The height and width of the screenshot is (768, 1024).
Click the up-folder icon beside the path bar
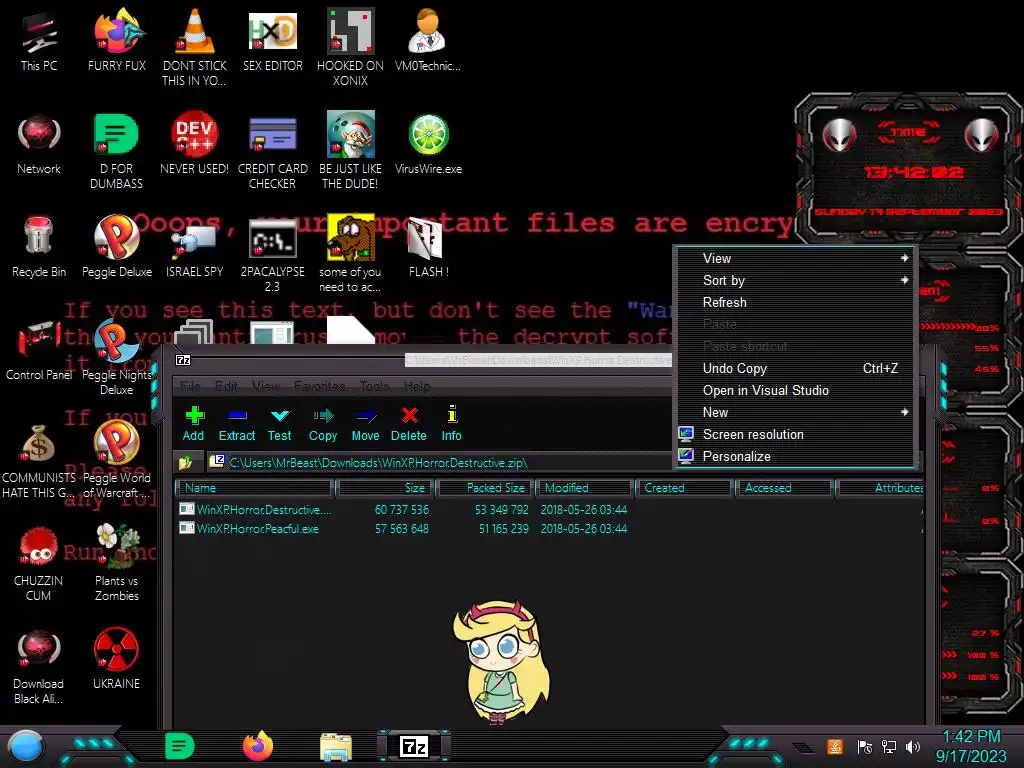pyautogui.click(x=185, y=463)
